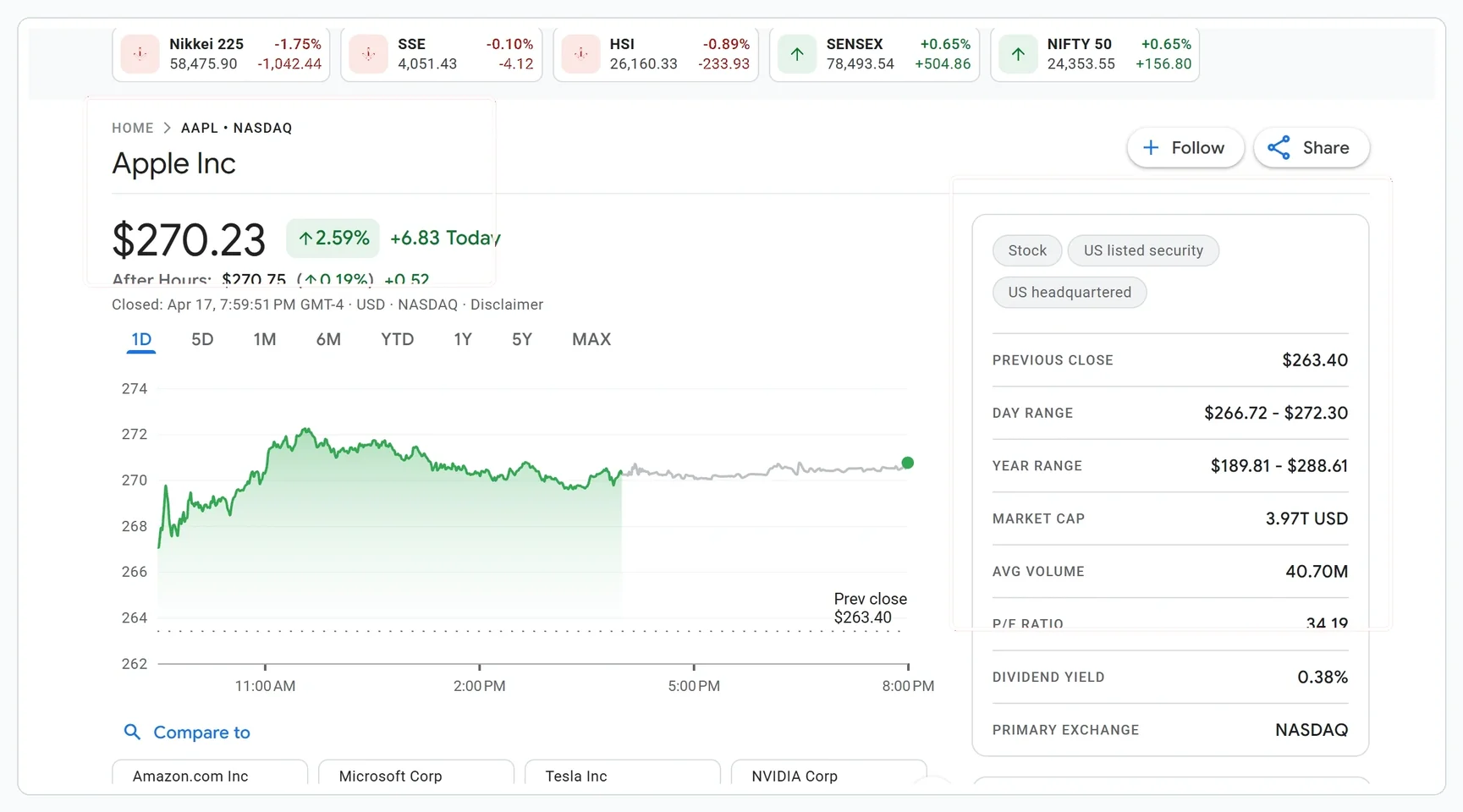The width and height of the screenshot is (1463, 812).
Task: Click the HSI down-trend icon
Action: tap(580, 54)
